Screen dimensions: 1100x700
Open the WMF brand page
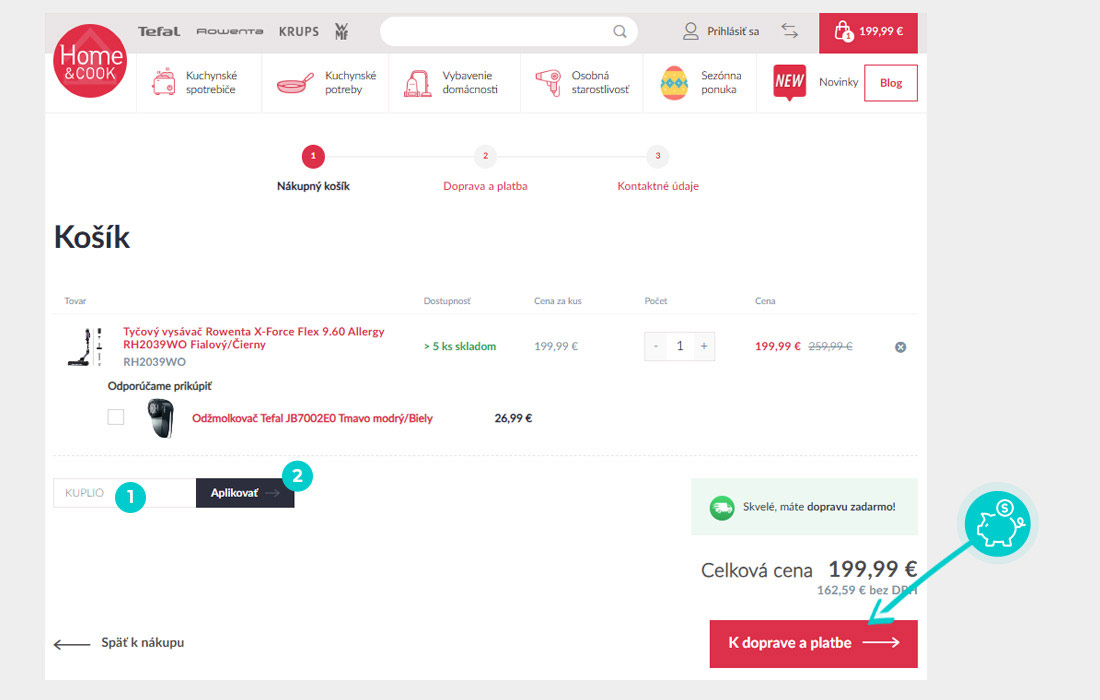pyautogui.click(x=342, y=32)
